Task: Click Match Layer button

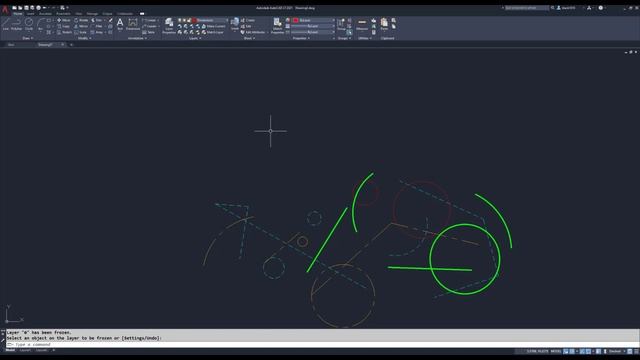Action: [213, 32]
